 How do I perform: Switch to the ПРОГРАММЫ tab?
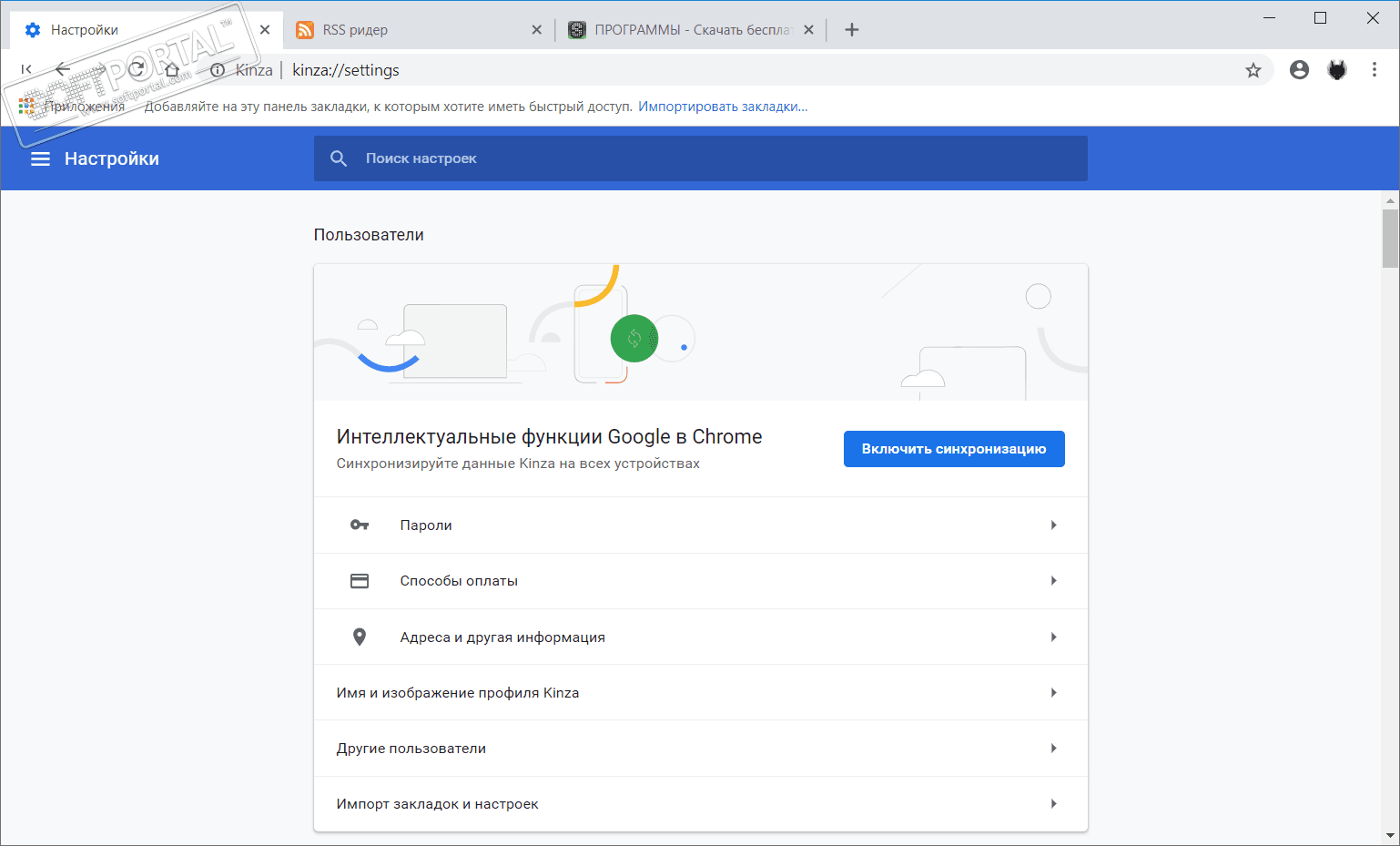692,30
